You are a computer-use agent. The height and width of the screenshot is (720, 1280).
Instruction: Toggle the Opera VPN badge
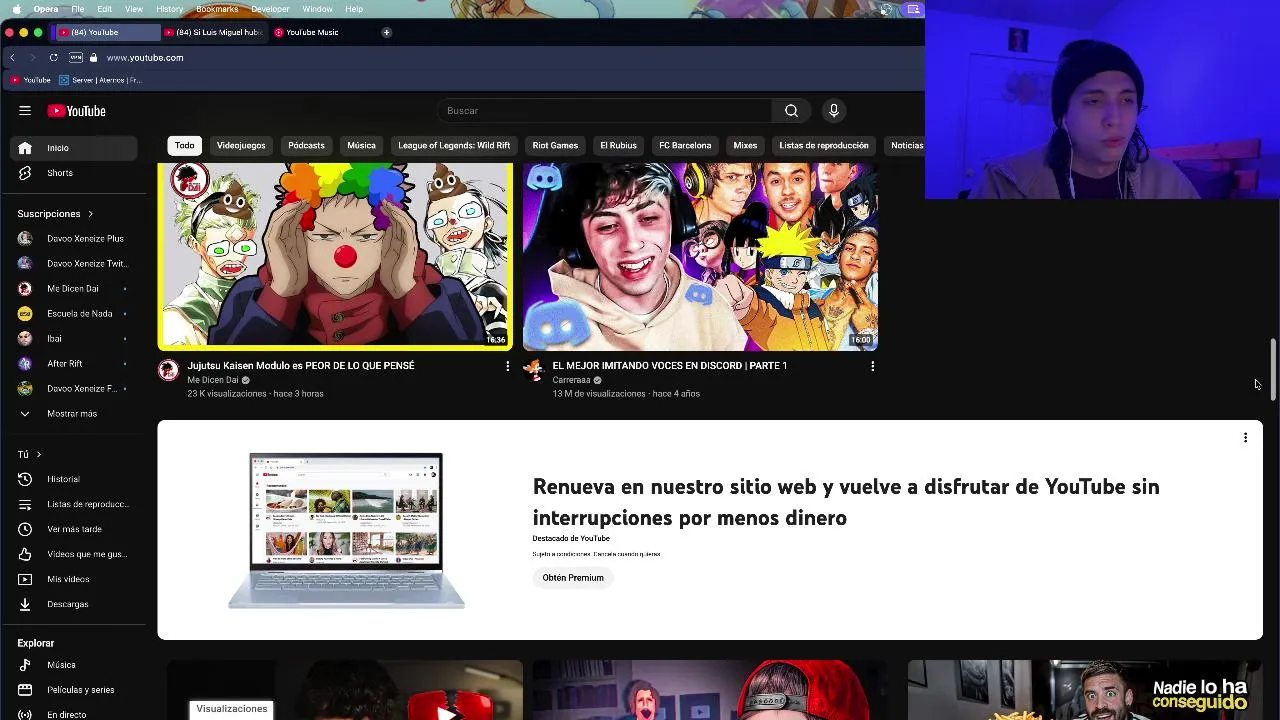coord(76,58)
